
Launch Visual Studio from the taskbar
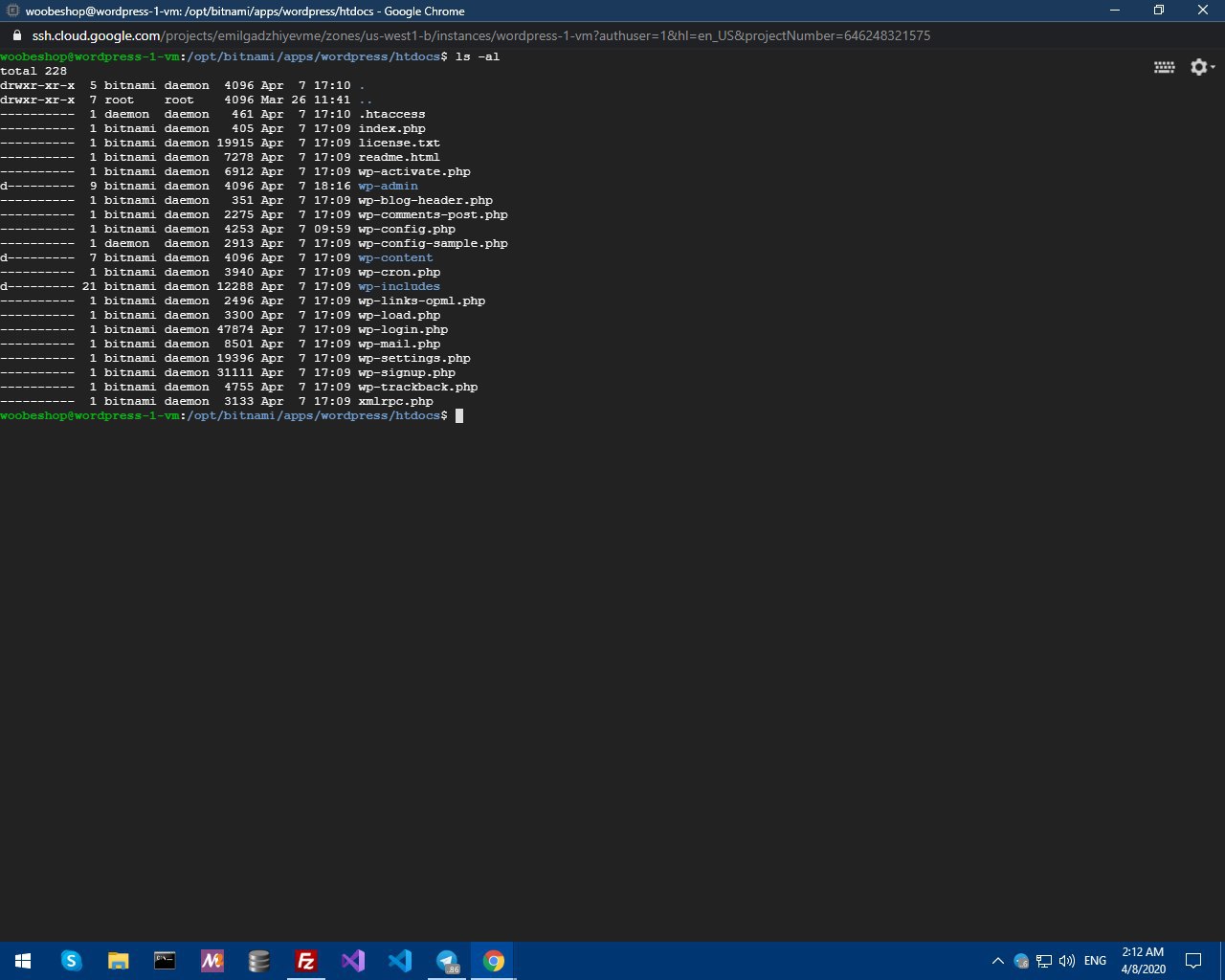(352, 961)
